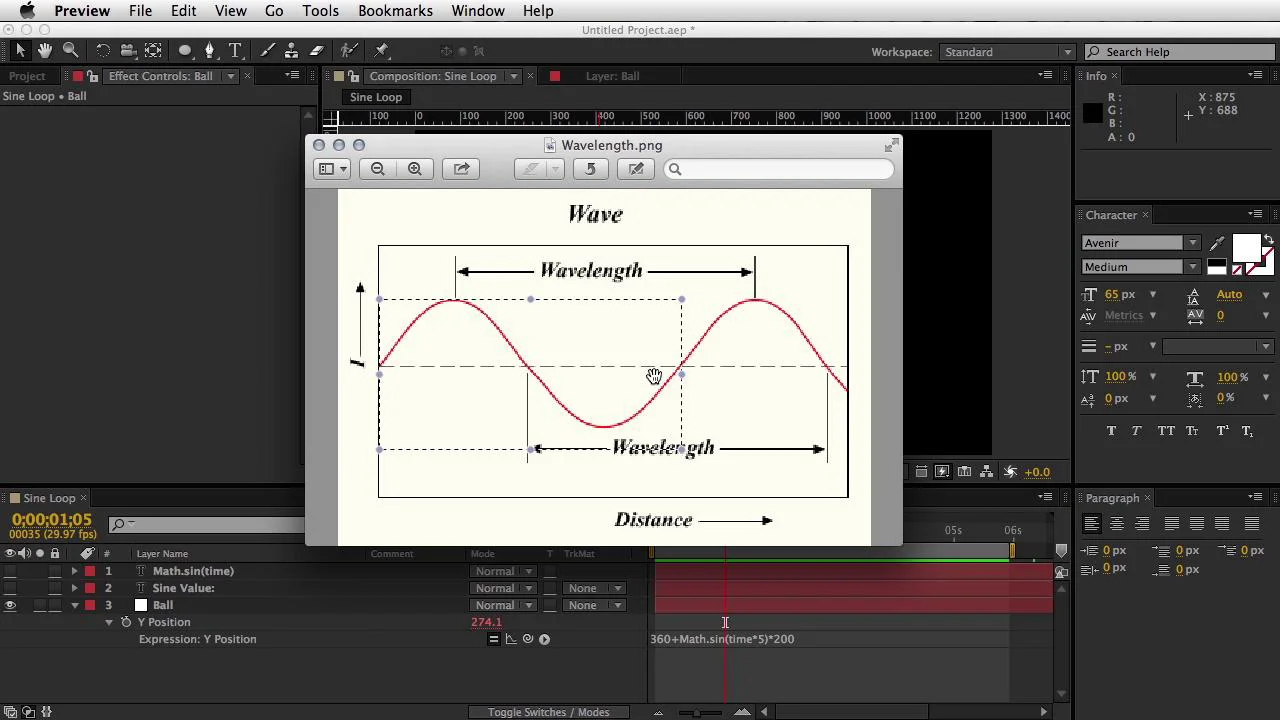Toggle Faux Italic in Character panel

1136,431
